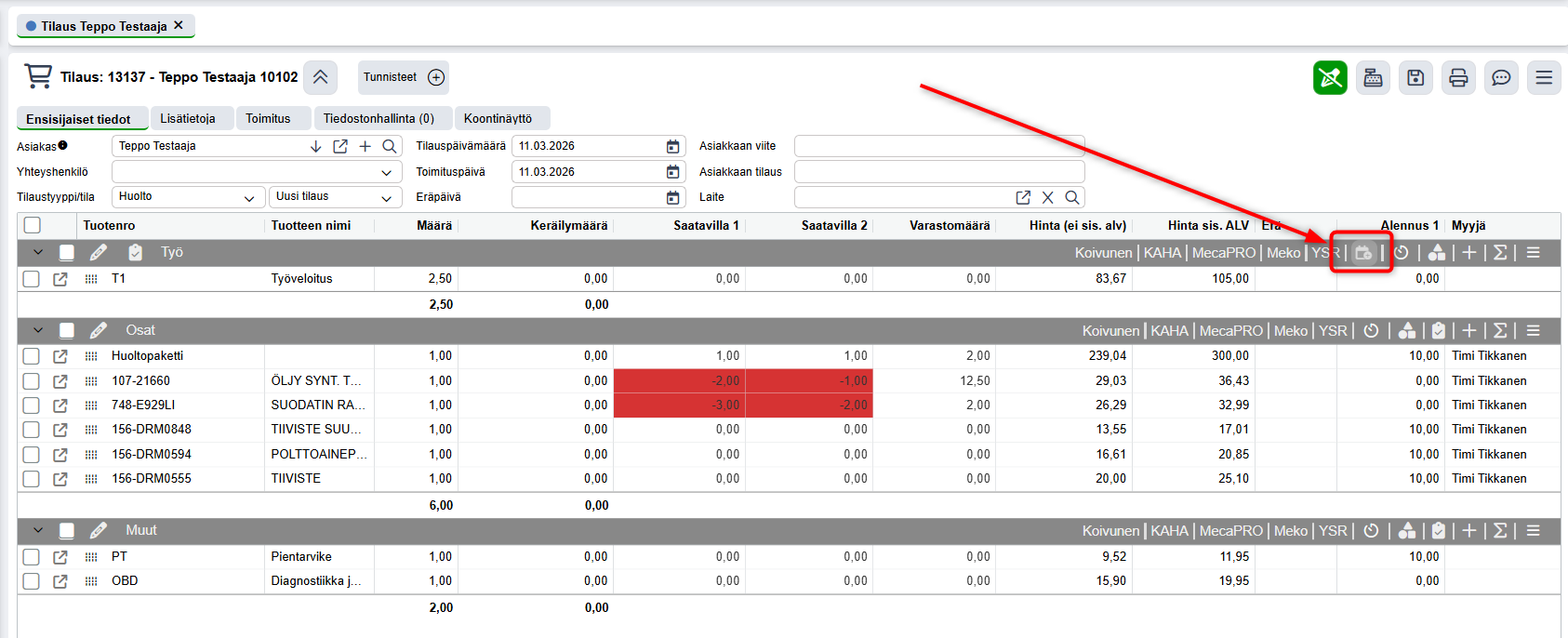Open the Toimituspäivä calendar picker

pos(673,172)
